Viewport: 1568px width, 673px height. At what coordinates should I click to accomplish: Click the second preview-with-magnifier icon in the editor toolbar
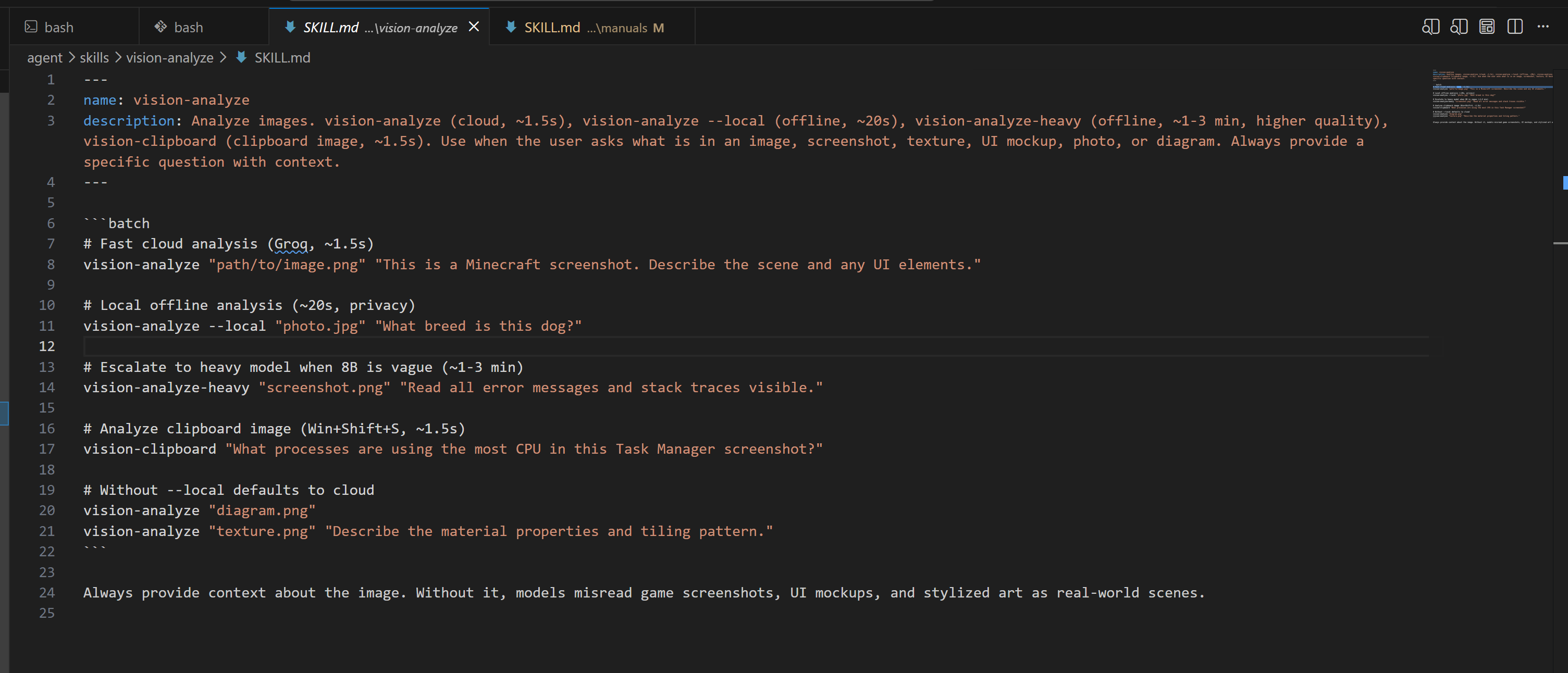(x=1459, y=27)
